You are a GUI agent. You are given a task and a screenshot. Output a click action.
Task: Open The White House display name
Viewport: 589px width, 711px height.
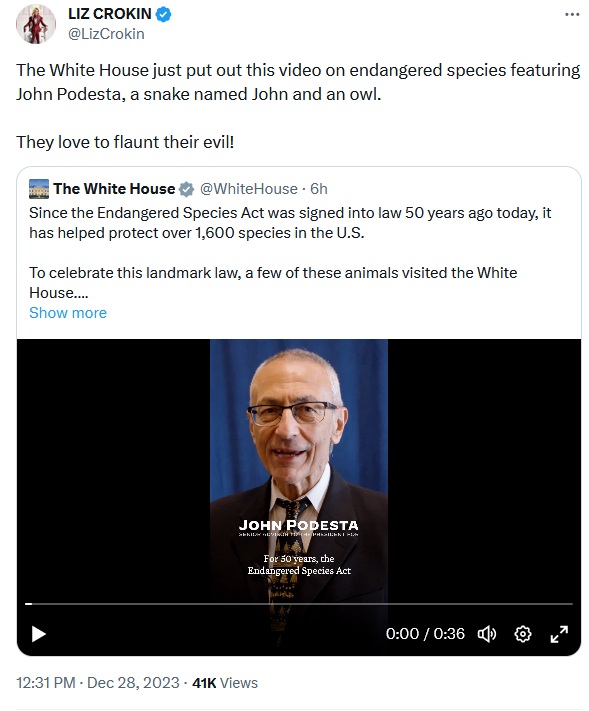114,189
